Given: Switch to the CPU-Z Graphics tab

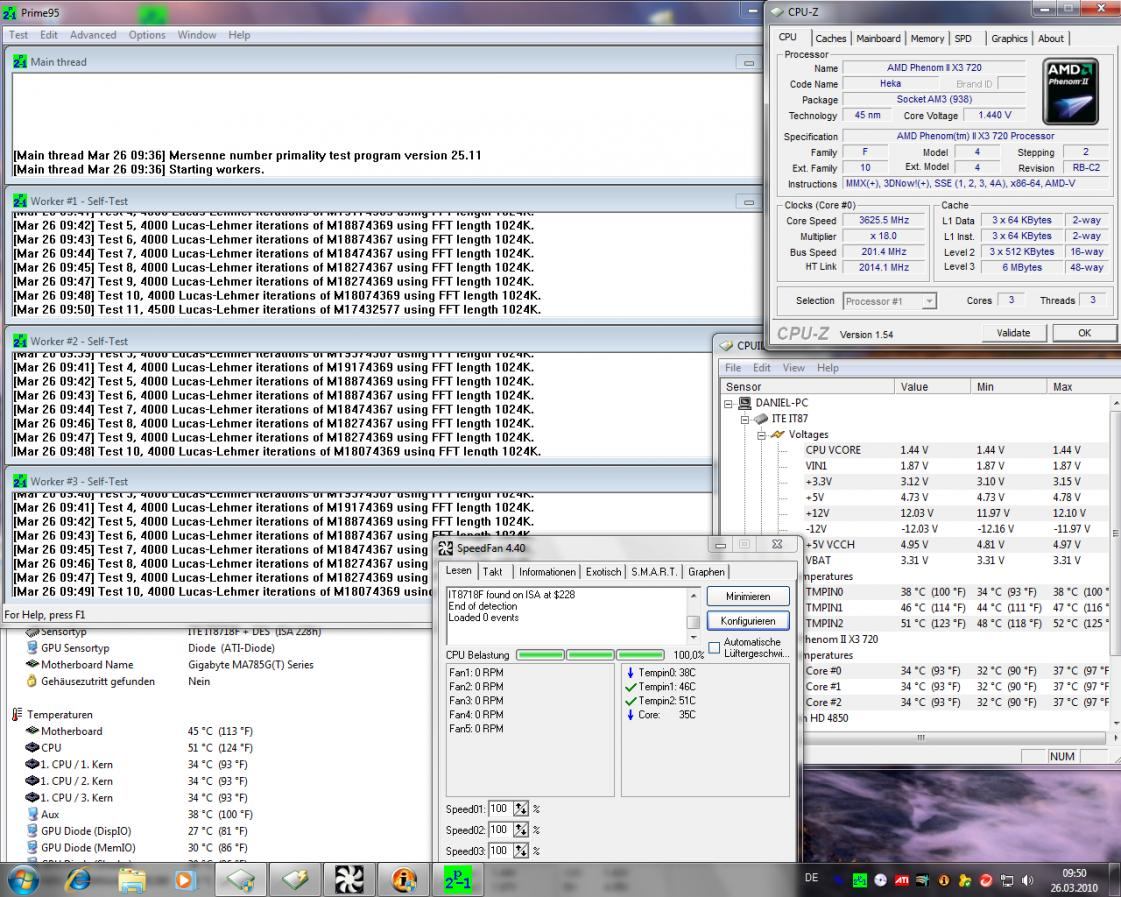Looking at the screenshot, I should coord(1009,39).
